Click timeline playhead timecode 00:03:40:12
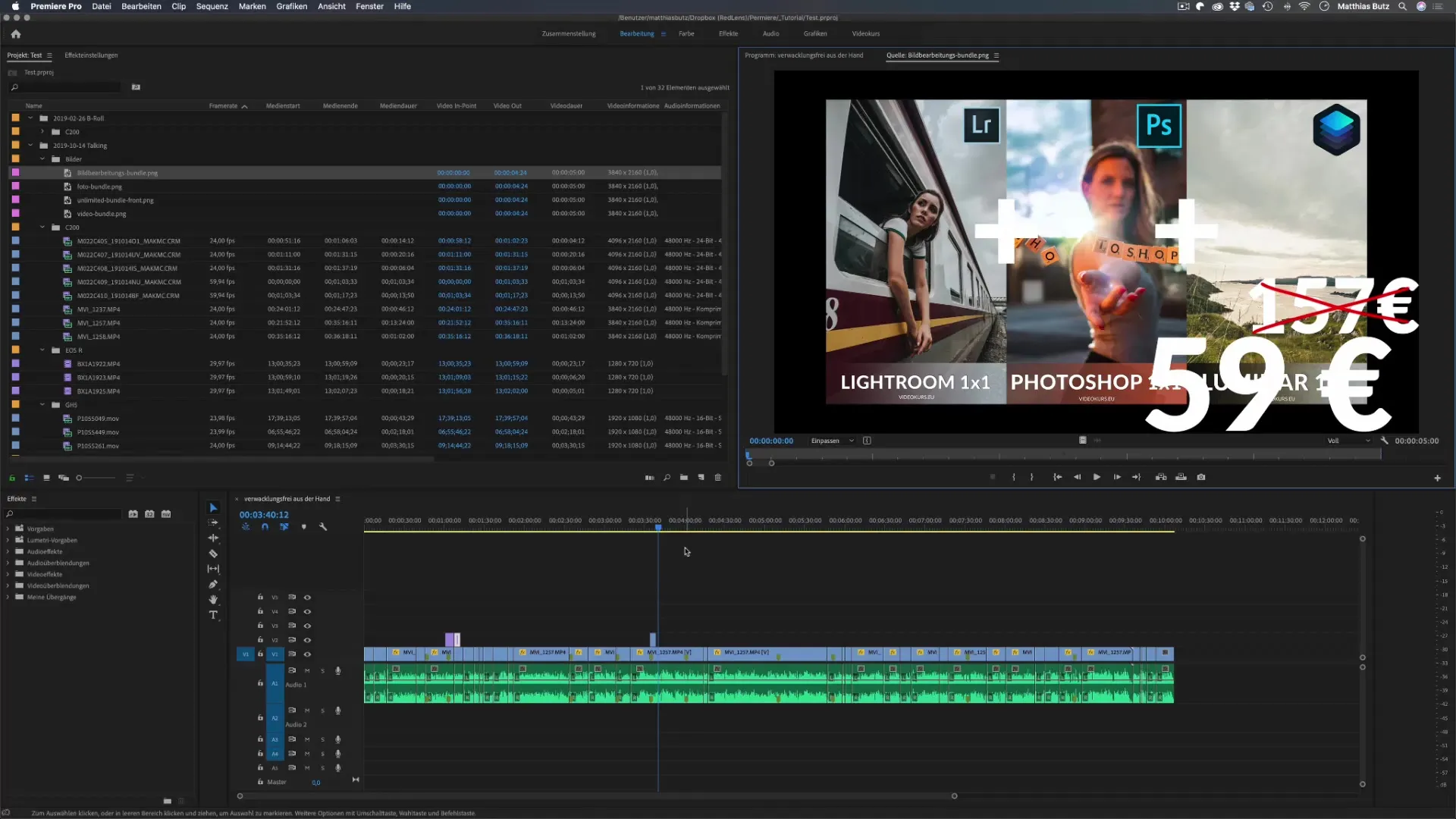Image resolution: width=1456 pixels, height=819 pixels. [x=264, y=514]
